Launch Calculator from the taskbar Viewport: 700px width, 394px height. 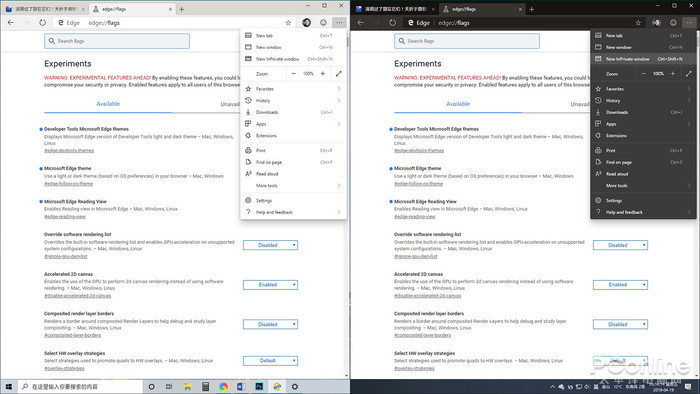pos(205,386)
